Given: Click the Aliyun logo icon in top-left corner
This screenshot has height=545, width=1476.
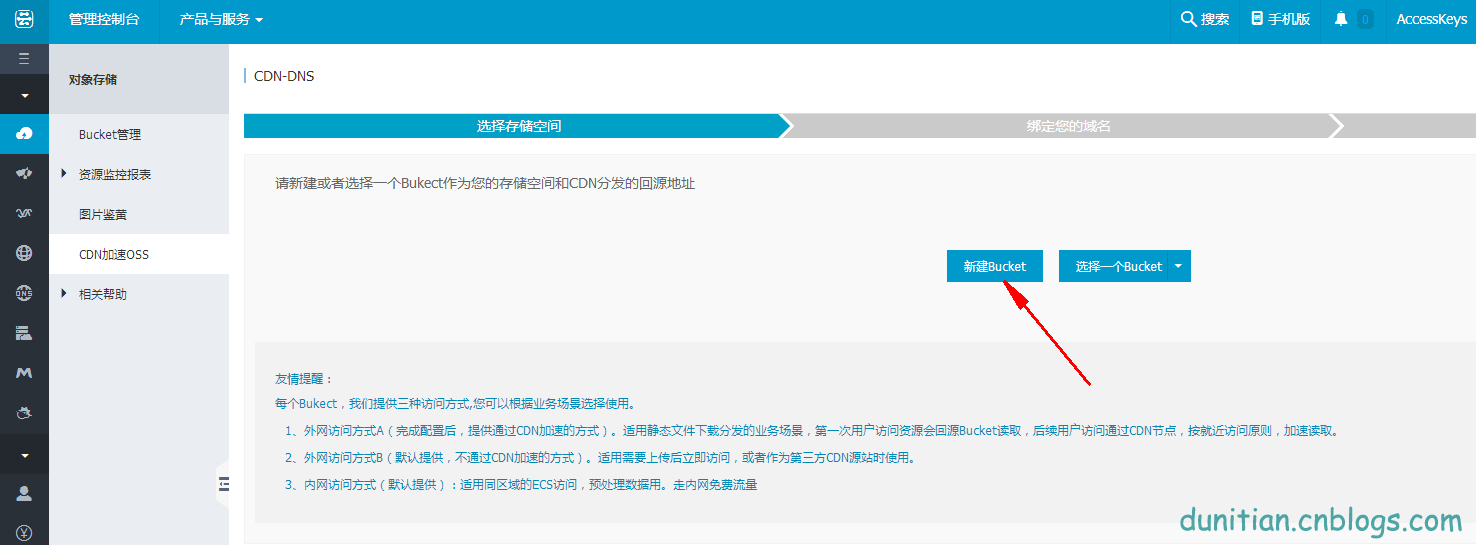Looking at the screenshot, I should (24, 20).
